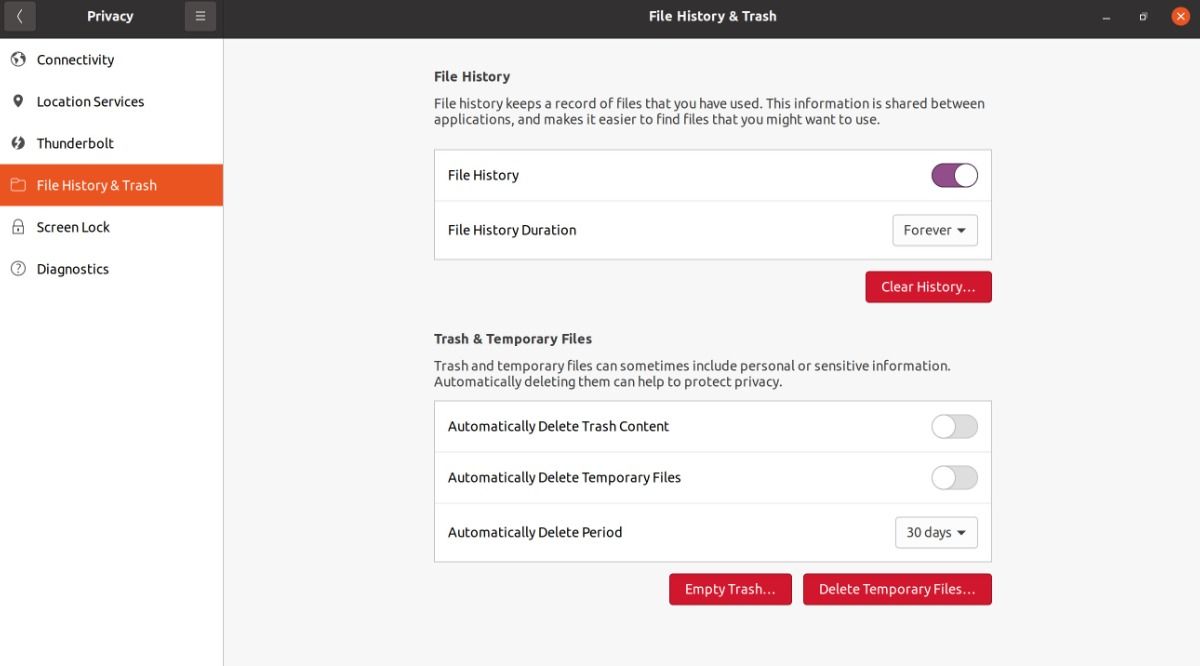Open the Location Services panel

tap(90, 101)
